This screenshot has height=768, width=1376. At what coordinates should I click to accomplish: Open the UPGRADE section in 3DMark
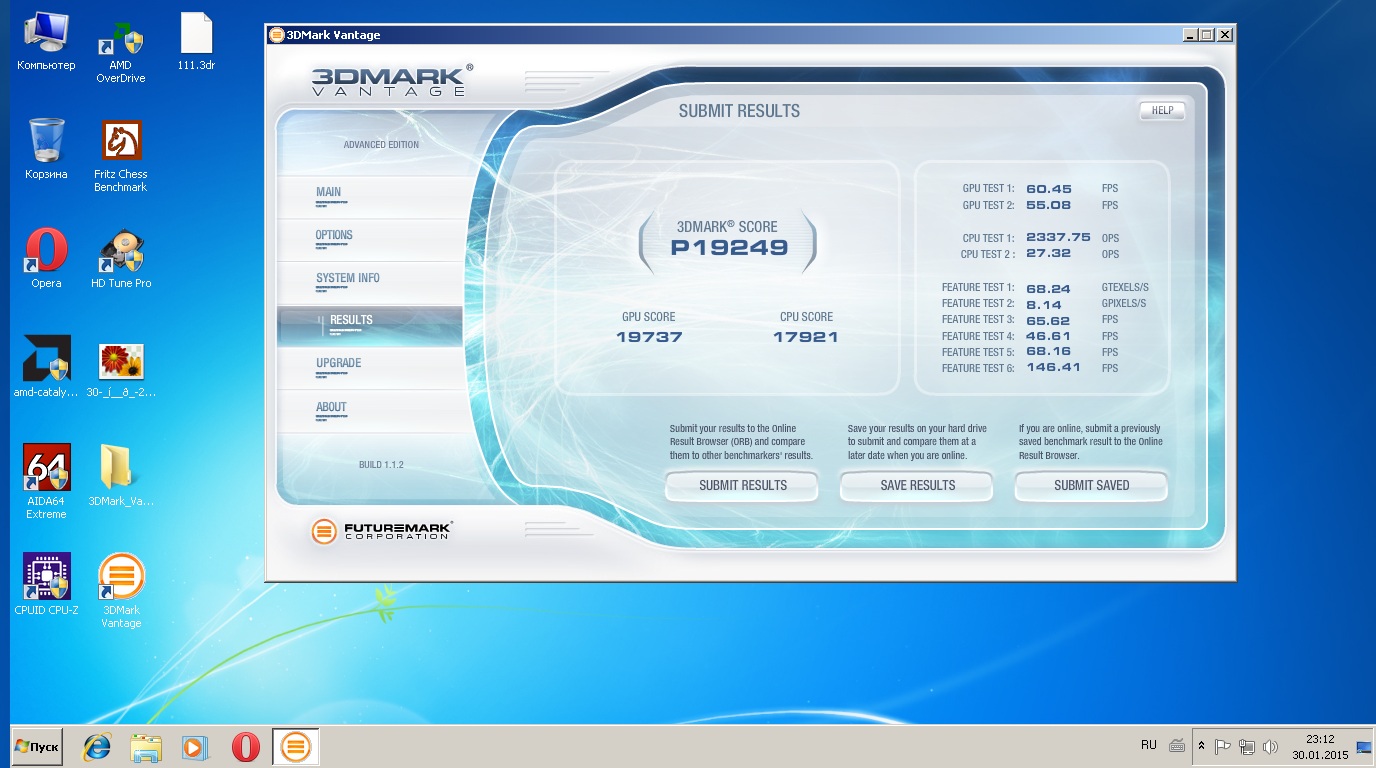pyautogui.click(x=370, y=368)
